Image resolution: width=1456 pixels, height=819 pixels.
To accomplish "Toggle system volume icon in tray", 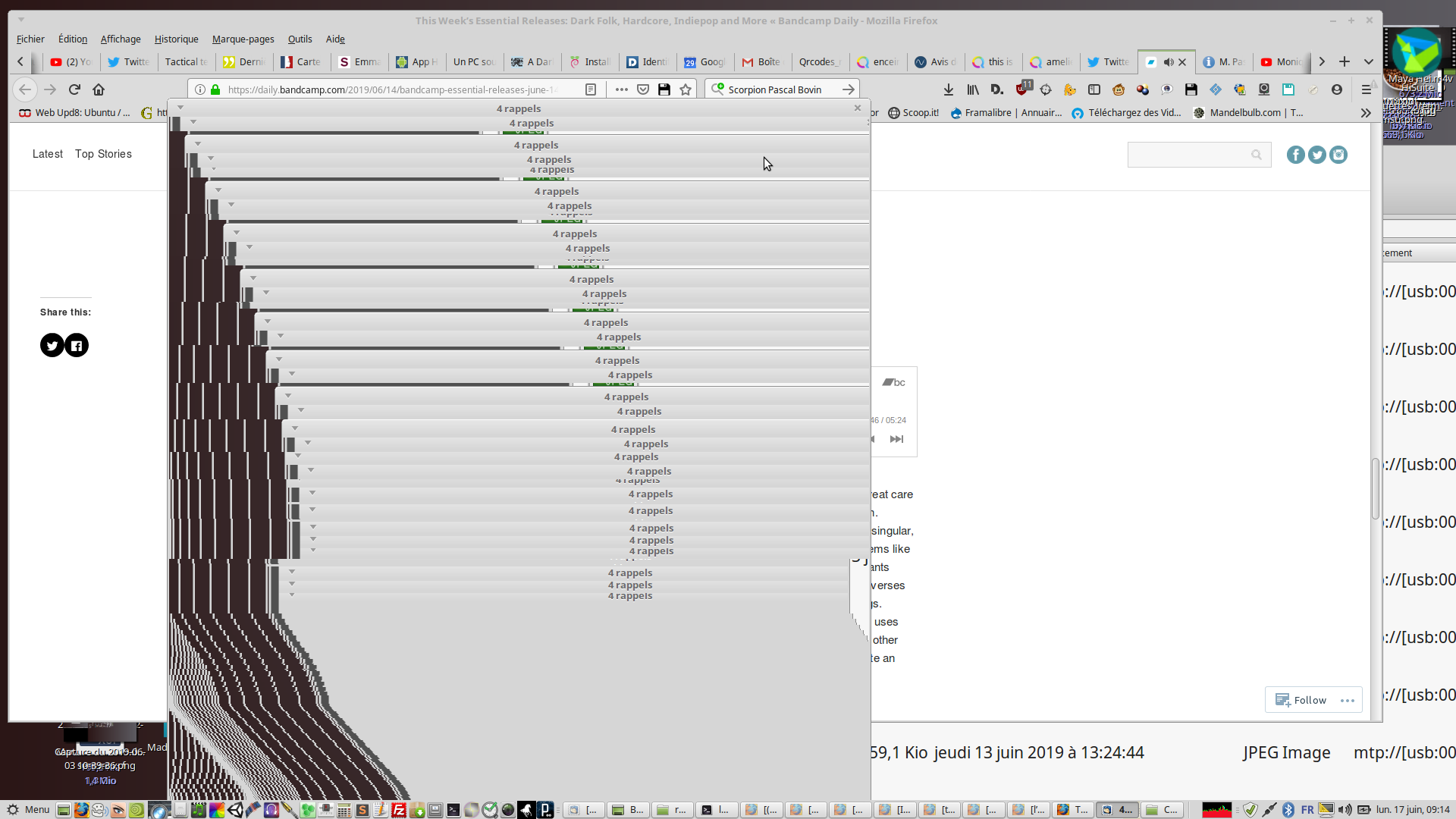I will point(1345,810).
